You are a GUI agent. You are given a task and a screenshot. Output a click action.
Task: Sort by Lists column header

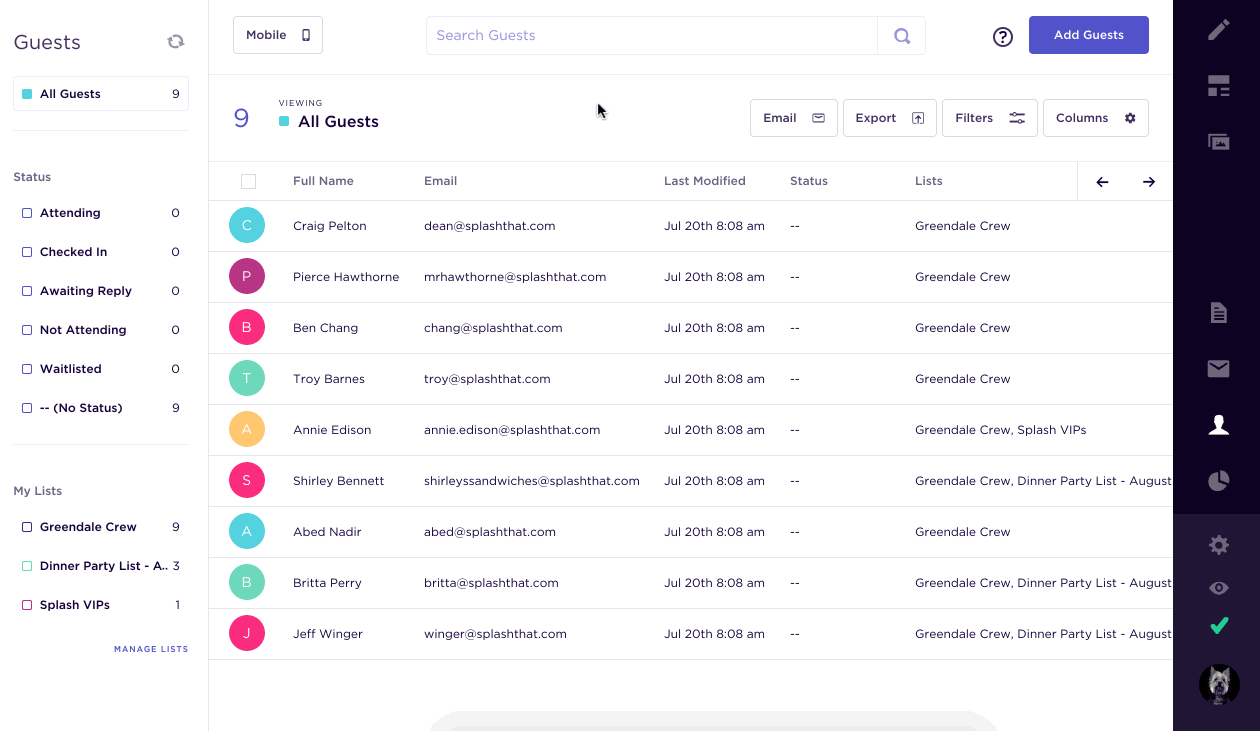point(929,181)
